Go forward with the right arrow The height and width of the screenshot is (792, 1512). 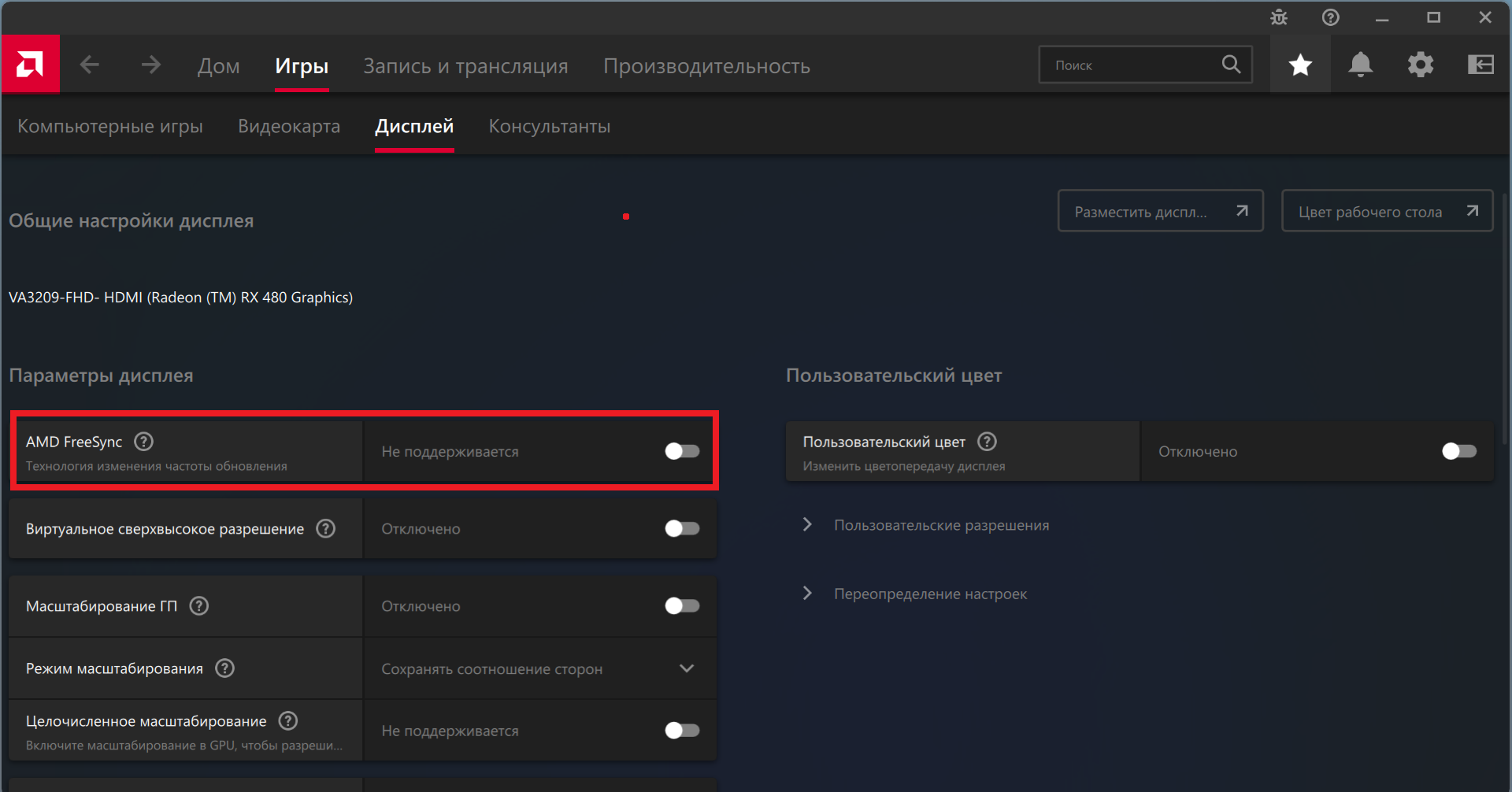150,65
